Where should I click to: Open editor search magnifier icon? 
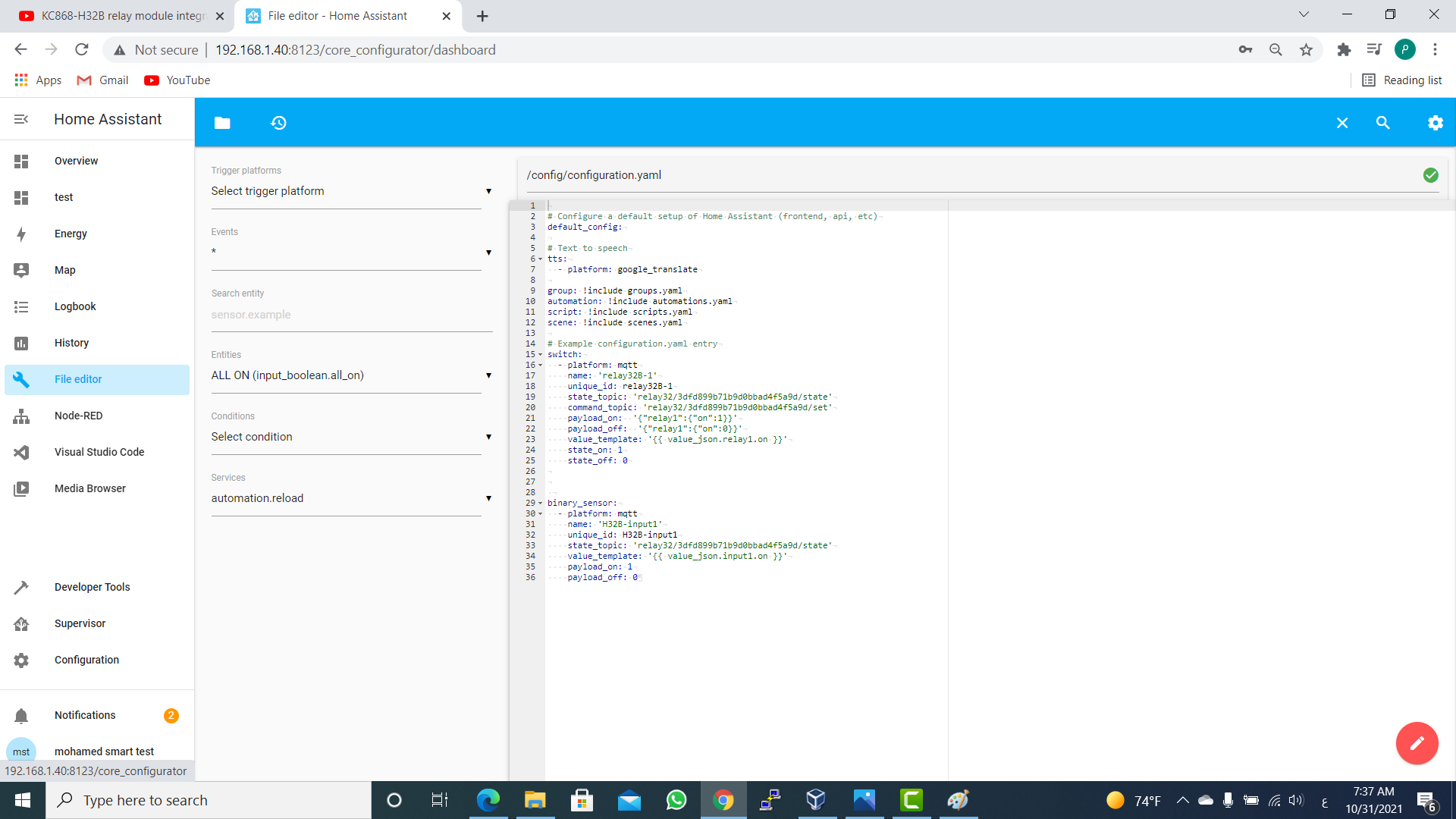click(1382, 123)
